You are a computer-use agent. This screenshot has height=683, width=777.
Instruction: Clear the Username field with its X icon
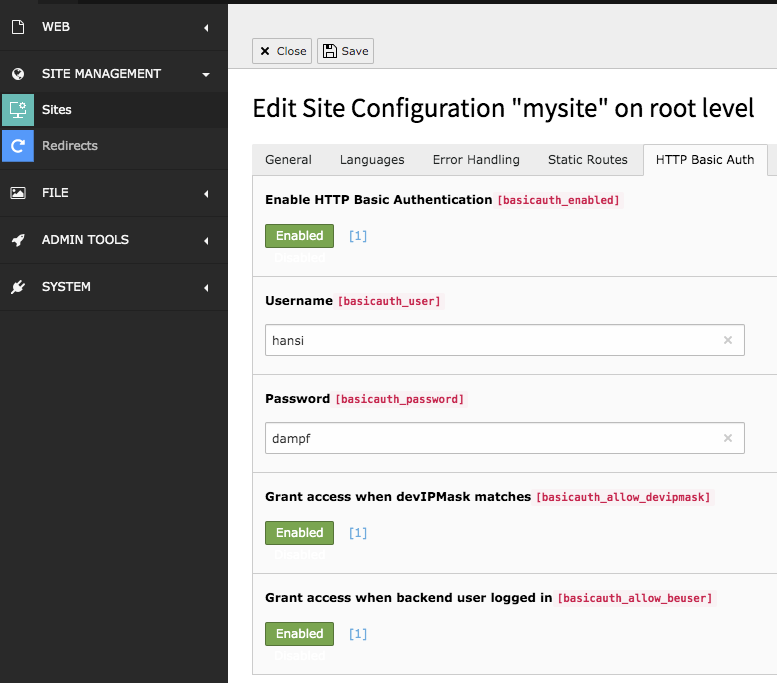(x=728, y=340)
